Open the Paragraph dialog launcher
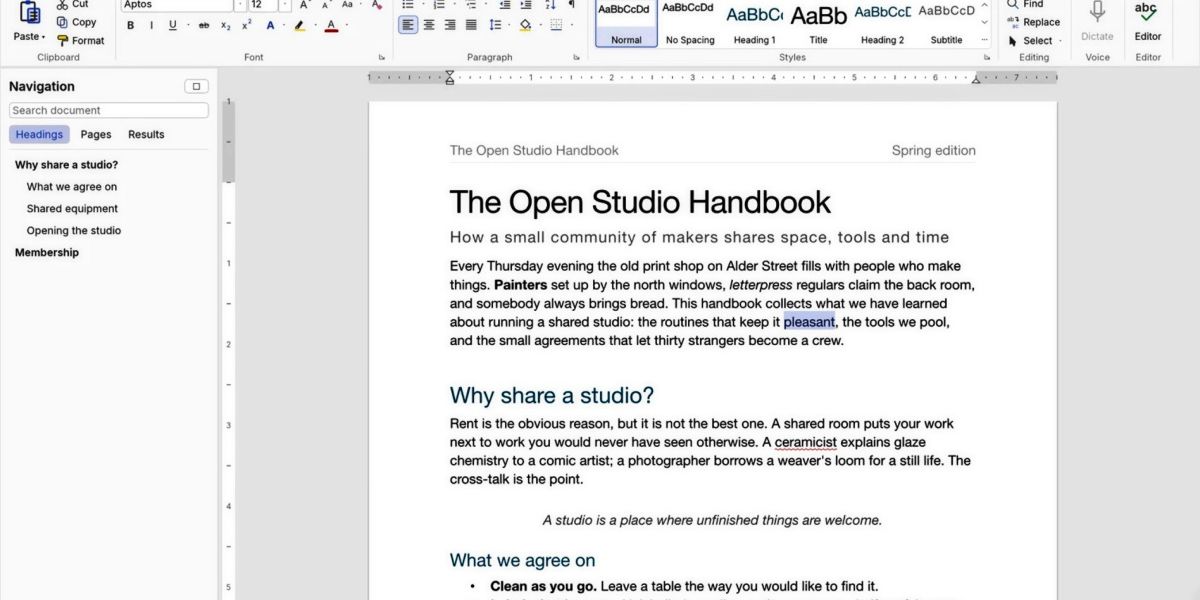Viewport: 1200px width, 600px height. tap(576, 58)
